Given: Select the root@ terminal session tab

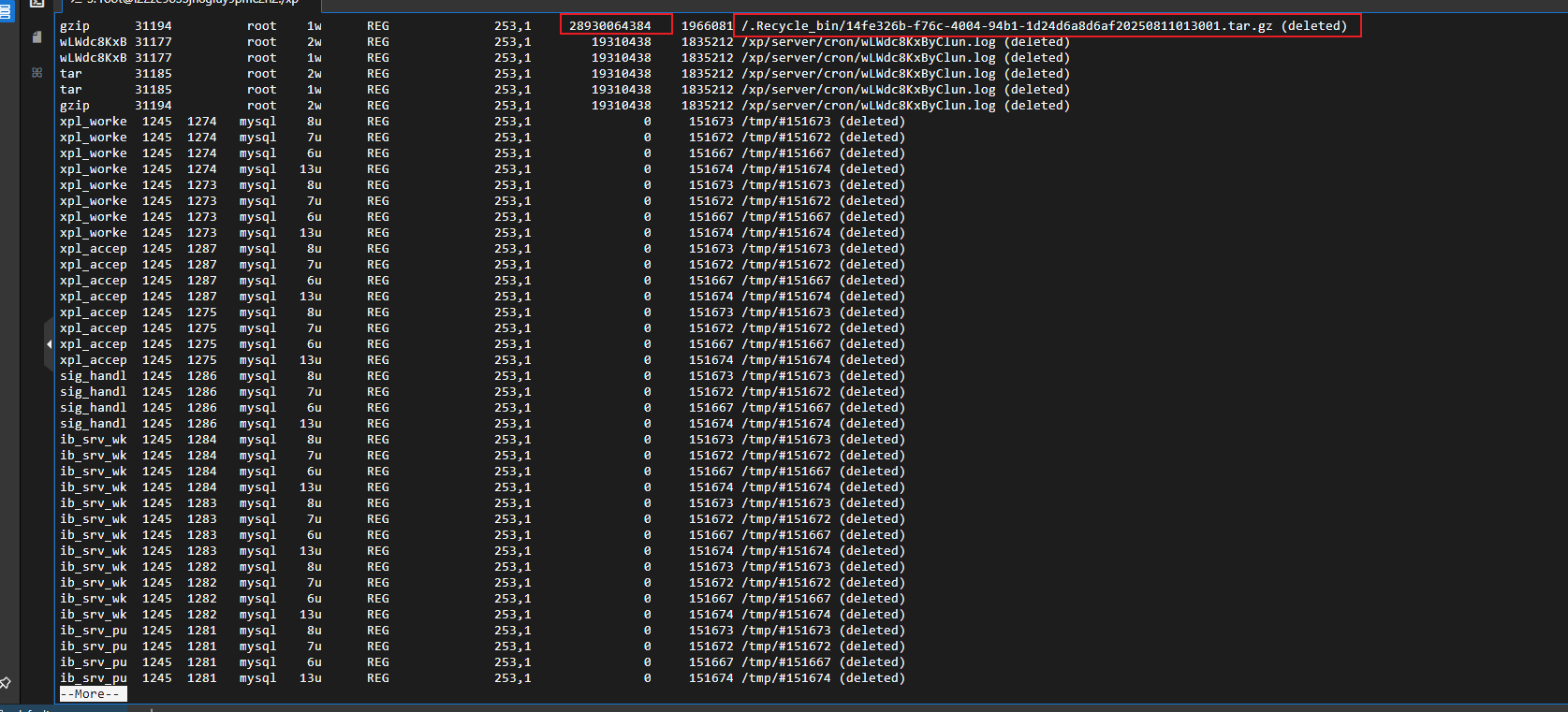Looking at the screenshot, I should [187, 3].
